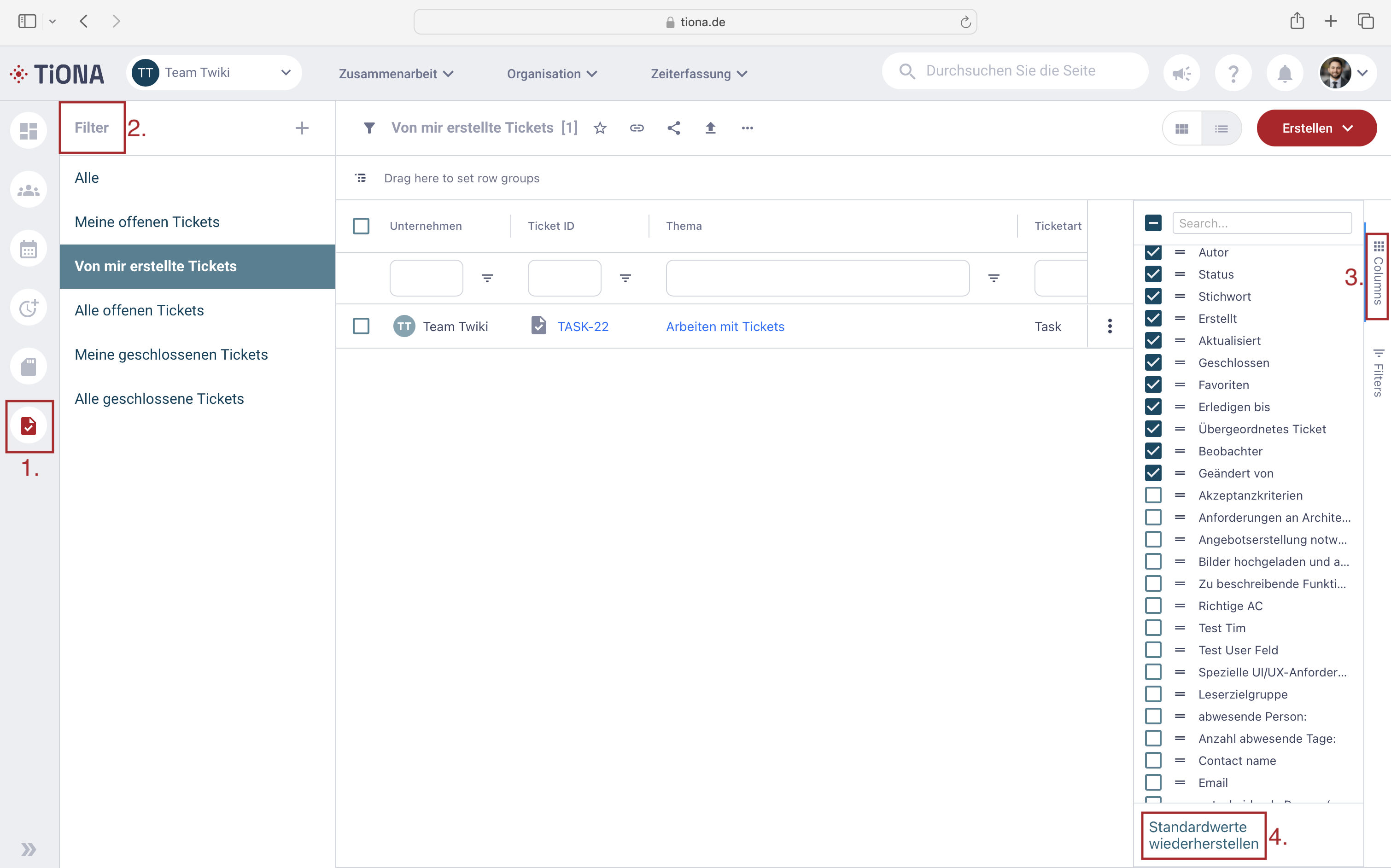1391x868 pixels.
Task: Switch to list view
Action: [x=1222, y=128]
